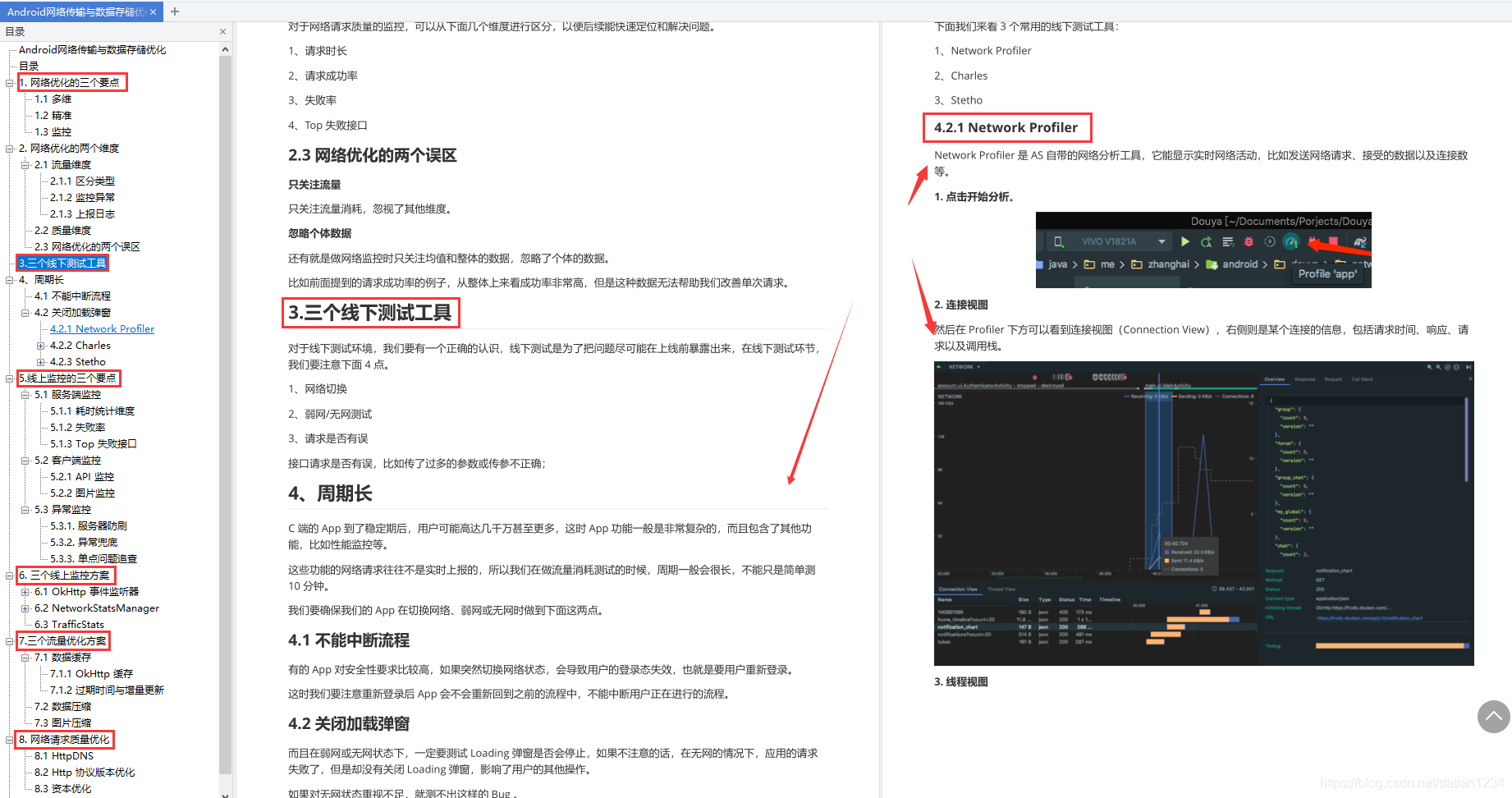Collapse the '2.1 流量维度' subtree
This screenshot has width=1512, height=798.
coord(25,165)
